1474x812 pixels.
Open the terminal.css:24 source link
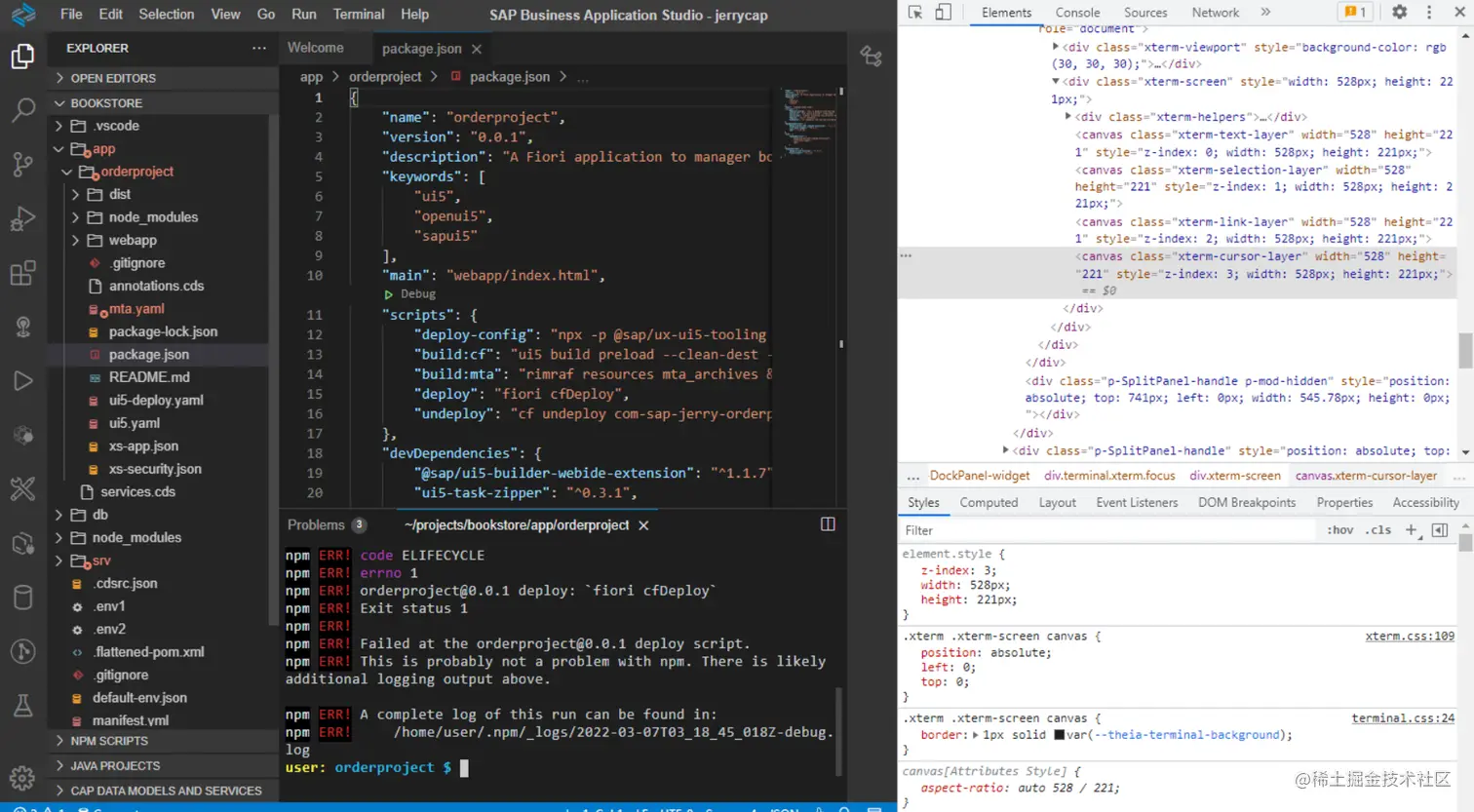click(x=1403, y=718)
